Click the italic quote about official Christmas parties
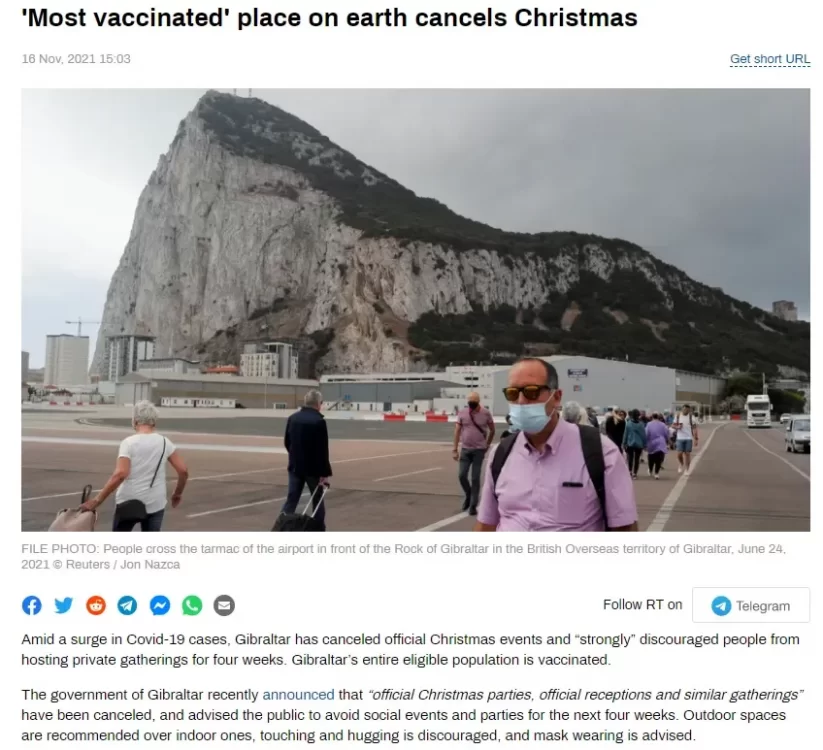The height and width of the screenshot is (750, 823). pos(586,694)
